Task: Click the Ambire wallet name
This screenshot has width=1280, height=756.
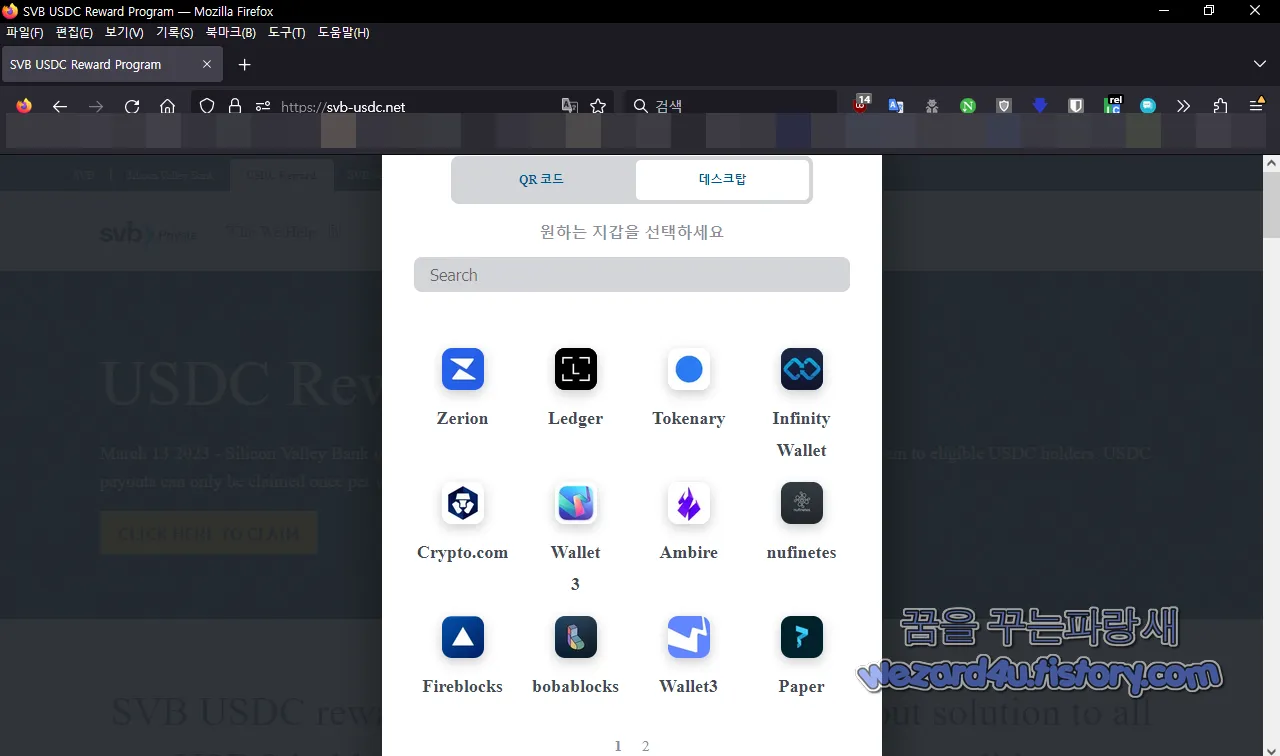Action: click(x=689, y=553)
